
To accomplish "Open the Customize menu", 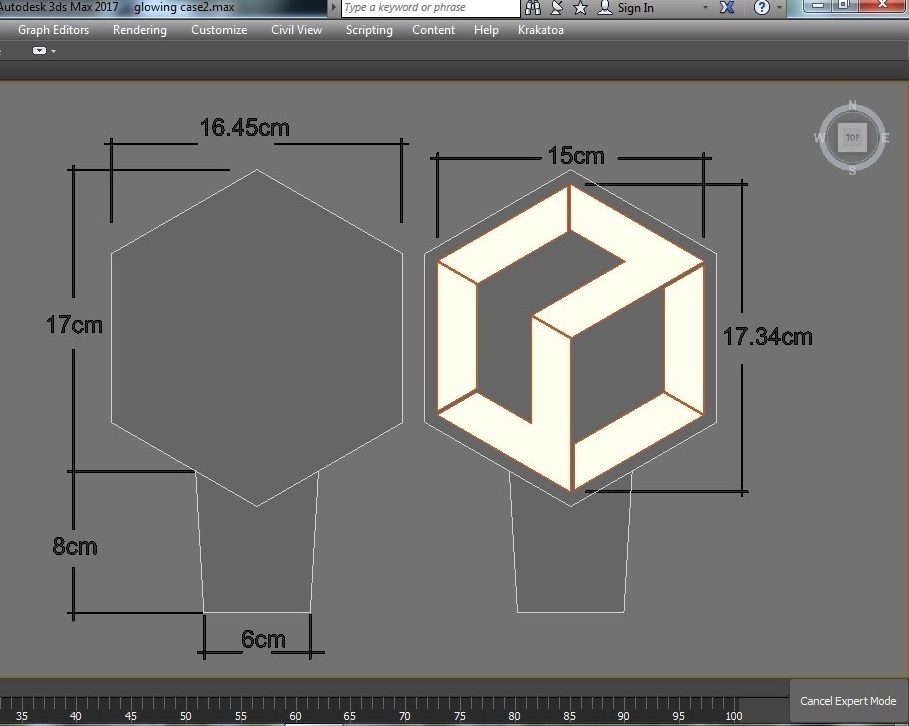I will (219, 30).
